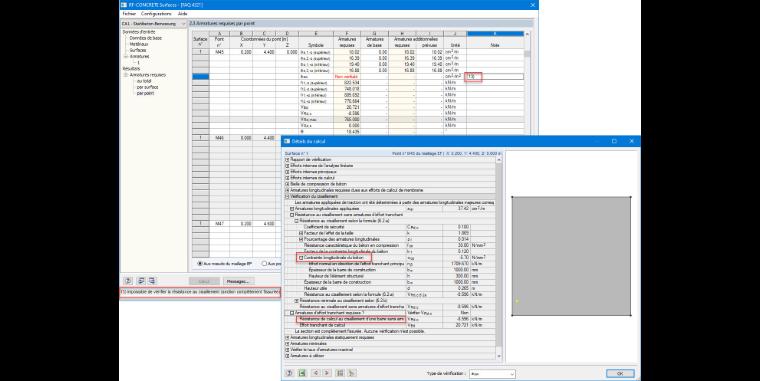Select 'Armatures' under input data in tree
This screenshot has width=760, height=381.
pyautogui.click(x=139, y=57)
